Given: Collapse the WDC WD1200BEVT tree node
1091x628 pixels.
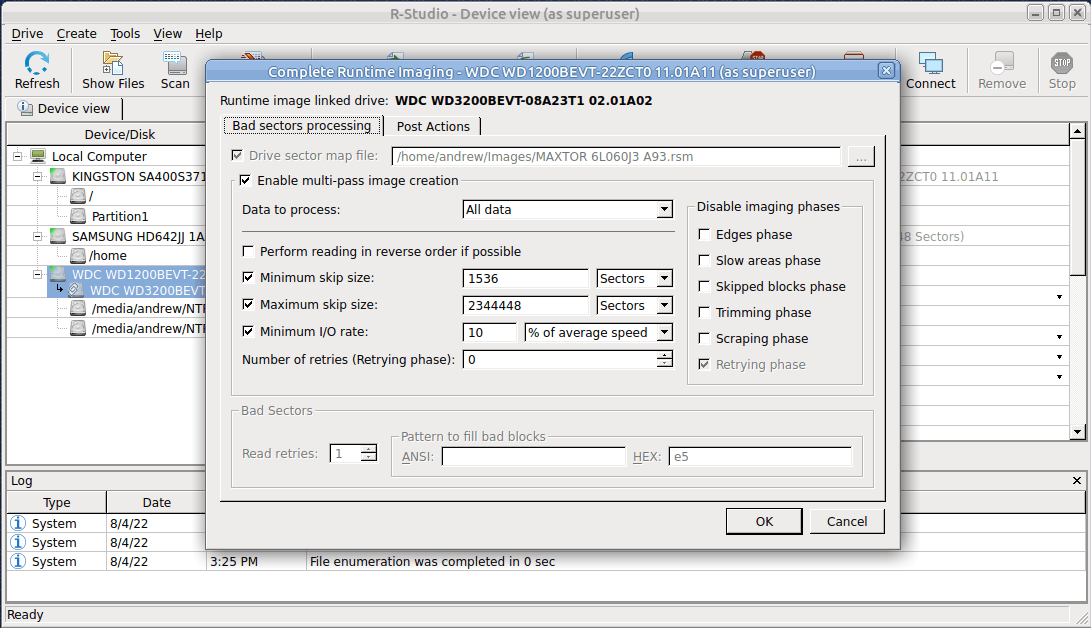Looking at the screenshot, I should coord(38,274).
